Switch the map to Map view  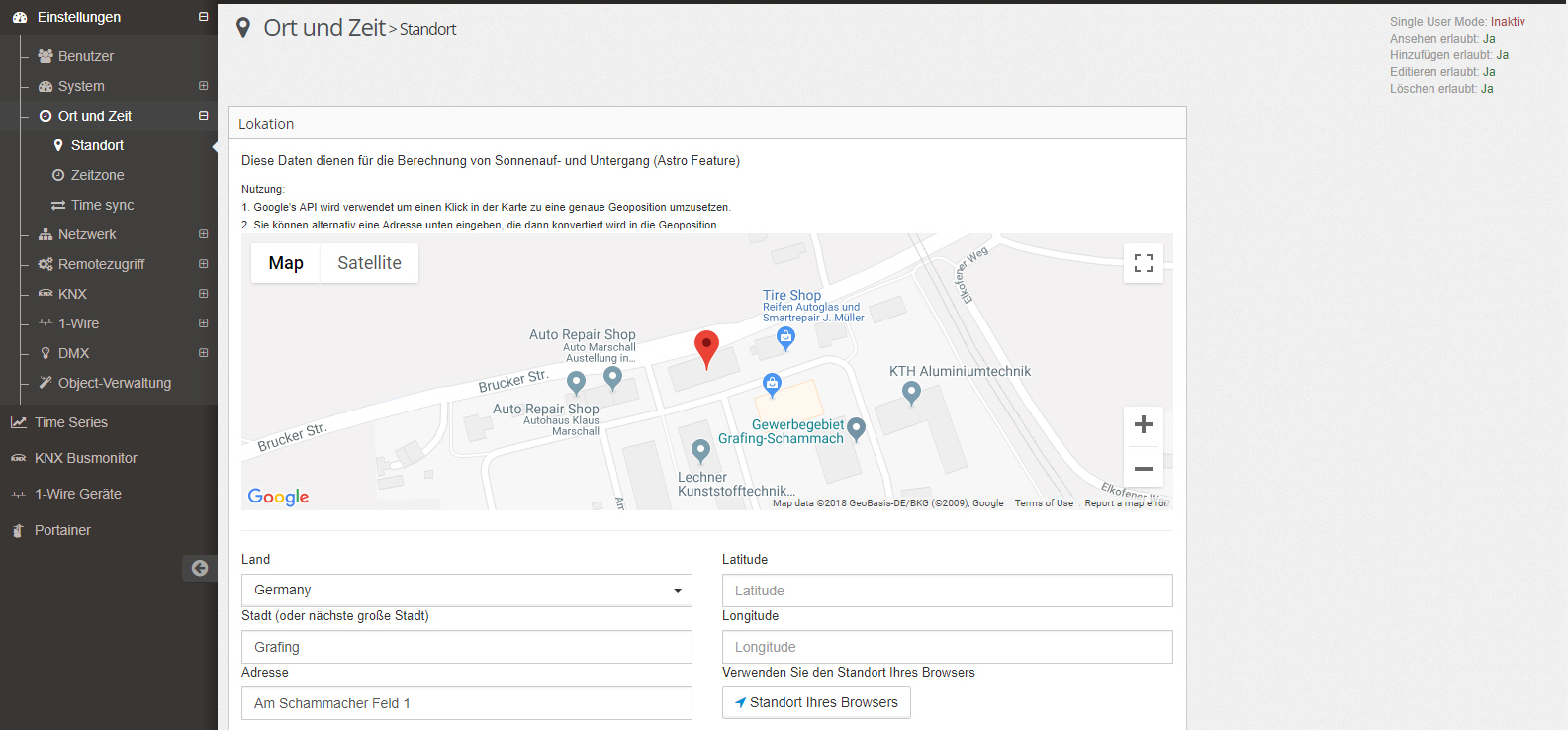coord(286,263)
